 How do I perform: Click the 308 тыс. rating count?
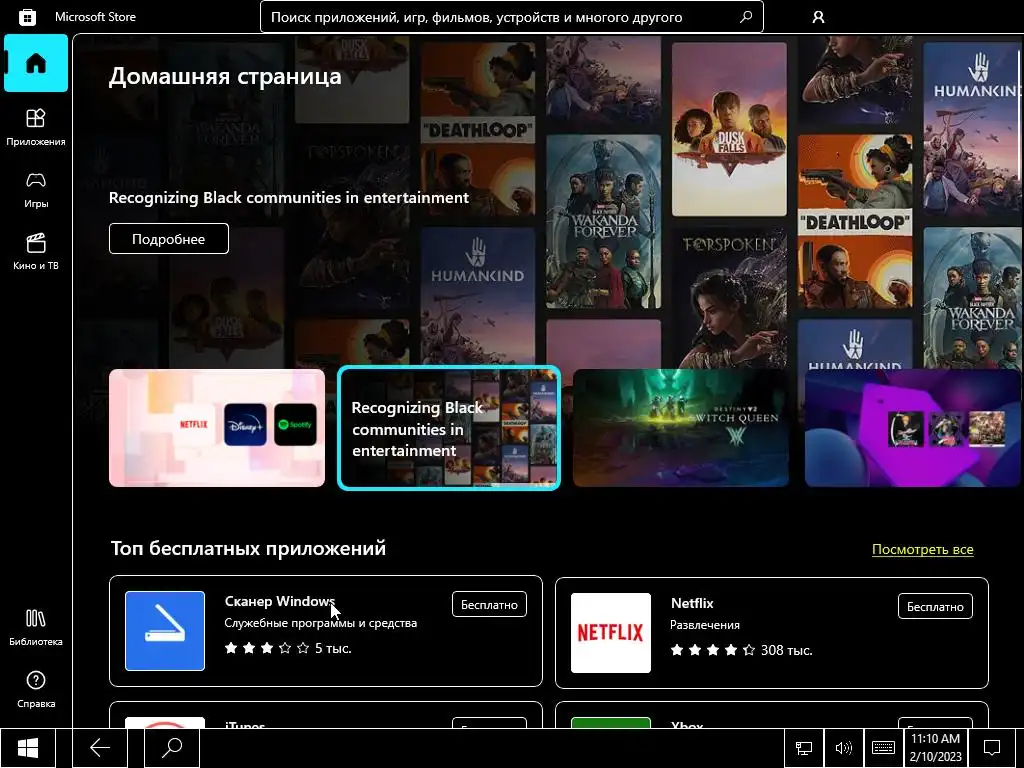pos(786,650)
